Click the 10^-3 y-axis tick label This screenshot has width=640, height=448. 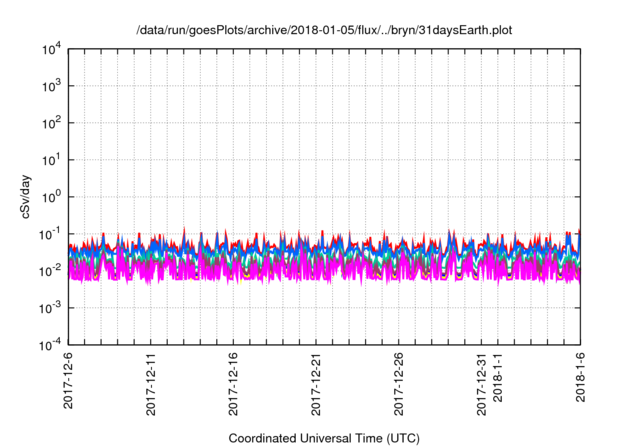point(48,308)
